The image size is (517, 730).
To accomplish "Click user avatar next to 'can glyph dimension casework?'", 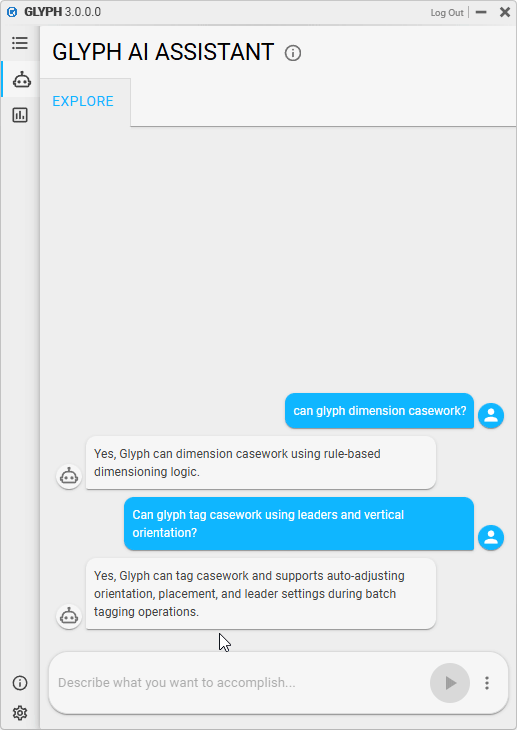I will (491, 415).
